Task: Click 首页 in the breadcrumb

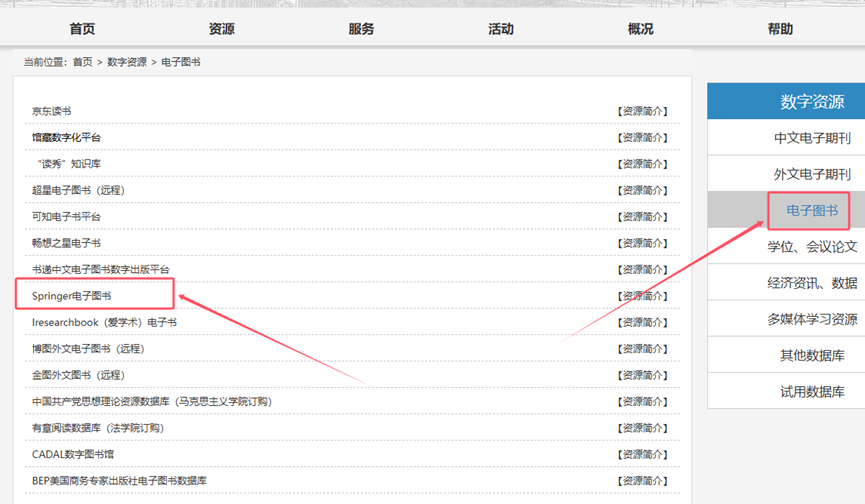Action: coord(83,62)
